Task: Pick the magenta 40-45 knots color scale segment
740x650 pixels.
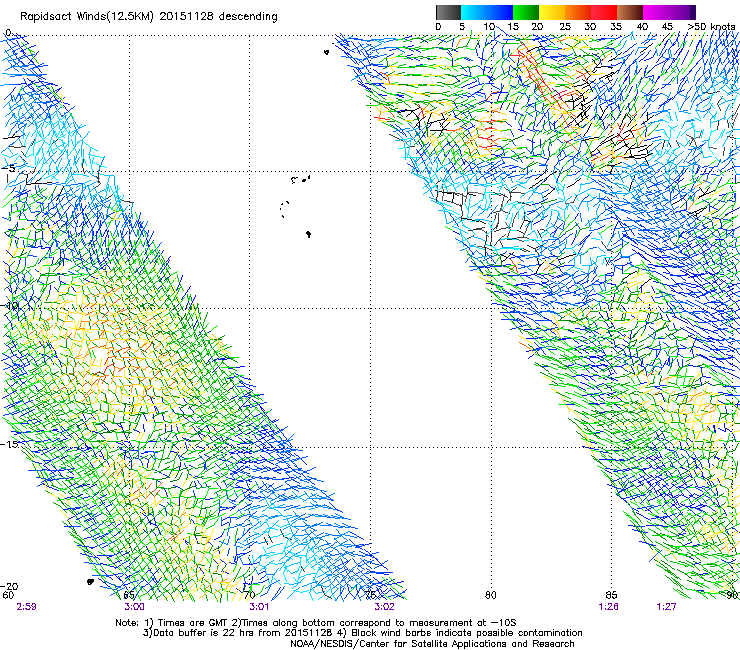Action: point(656,12)
